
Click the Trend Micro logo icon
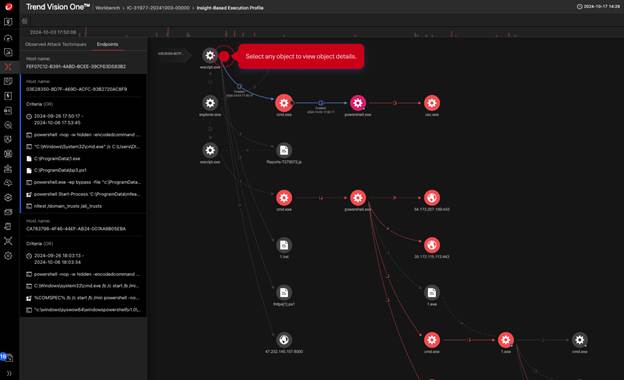[8, 7]
